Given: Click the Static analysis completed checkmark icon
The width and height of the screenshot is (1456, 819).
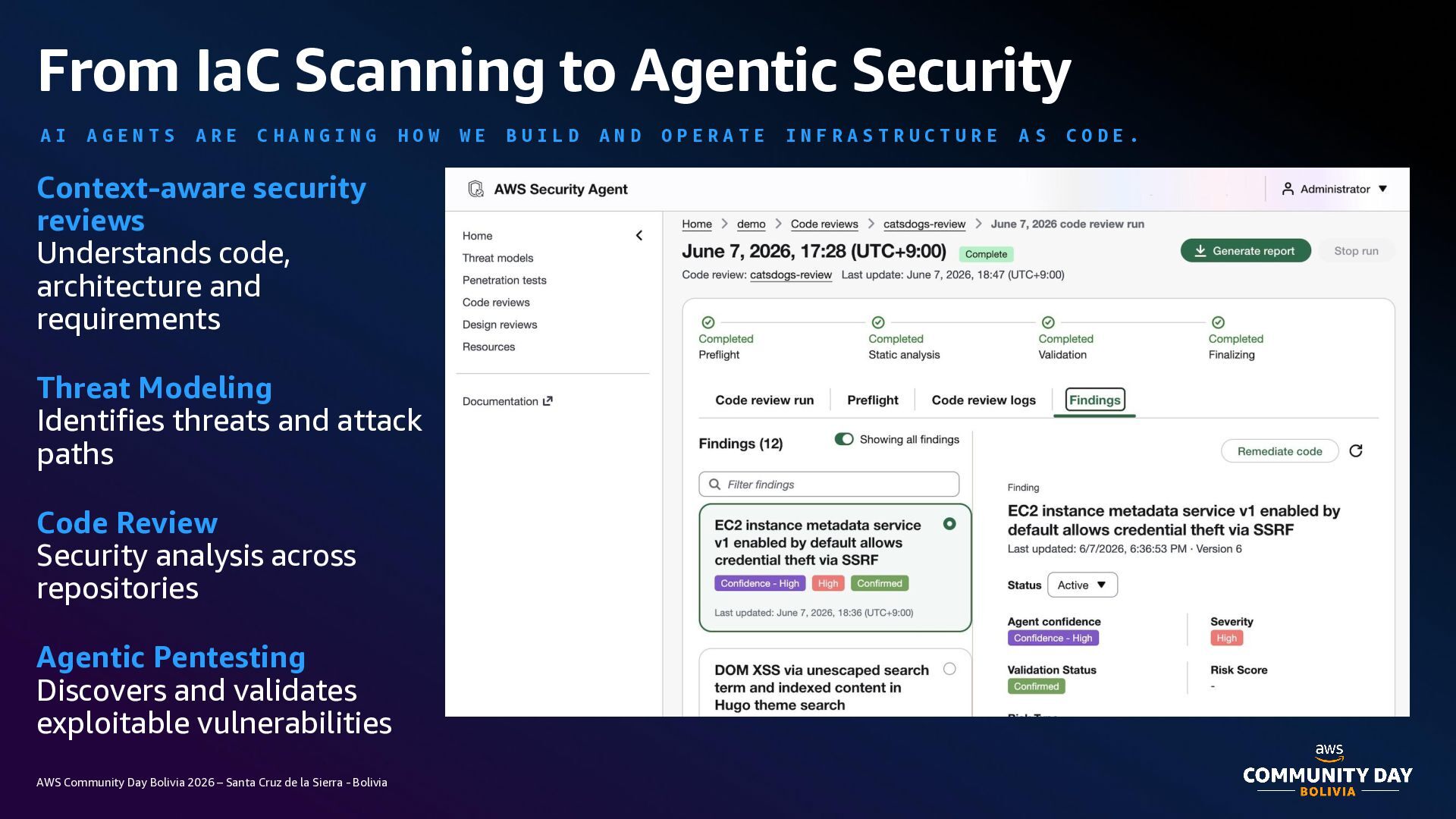Looking at the screenshot, I should [878, 322].
